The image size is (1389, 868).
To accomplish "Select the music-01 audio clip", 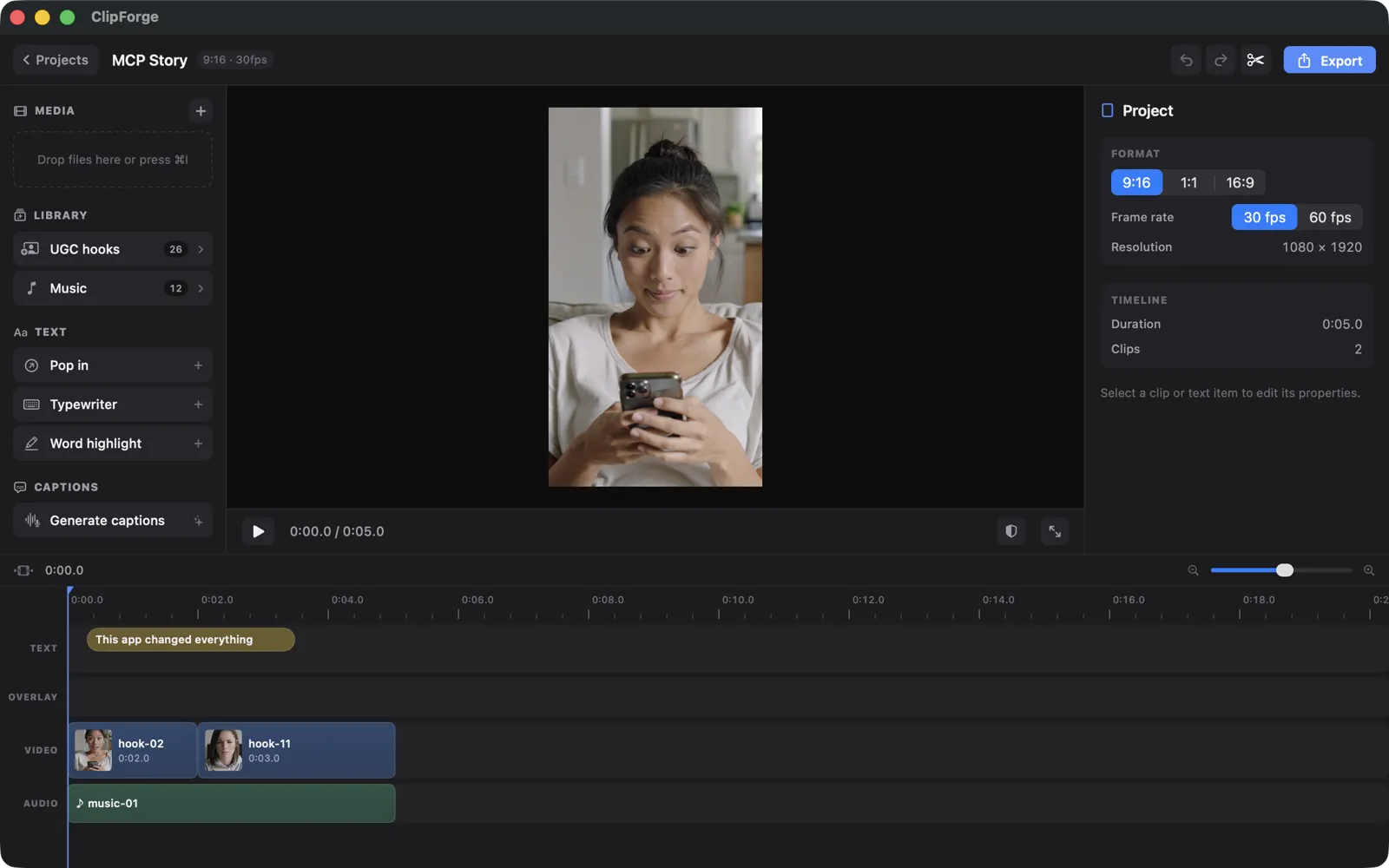I will pos(232,804).
